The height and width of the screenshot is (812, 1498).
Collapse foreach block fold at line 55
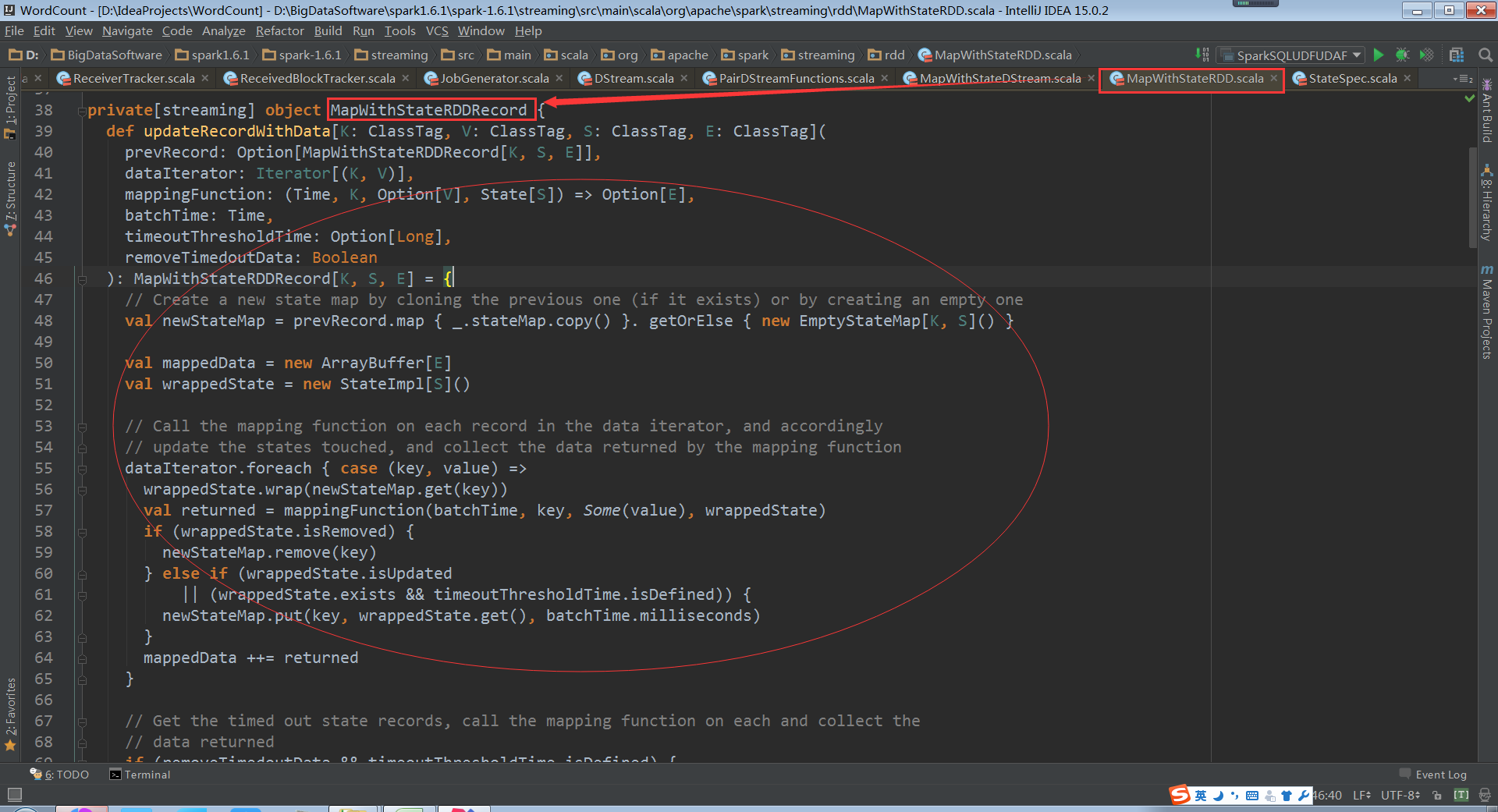tap(82, 469)
